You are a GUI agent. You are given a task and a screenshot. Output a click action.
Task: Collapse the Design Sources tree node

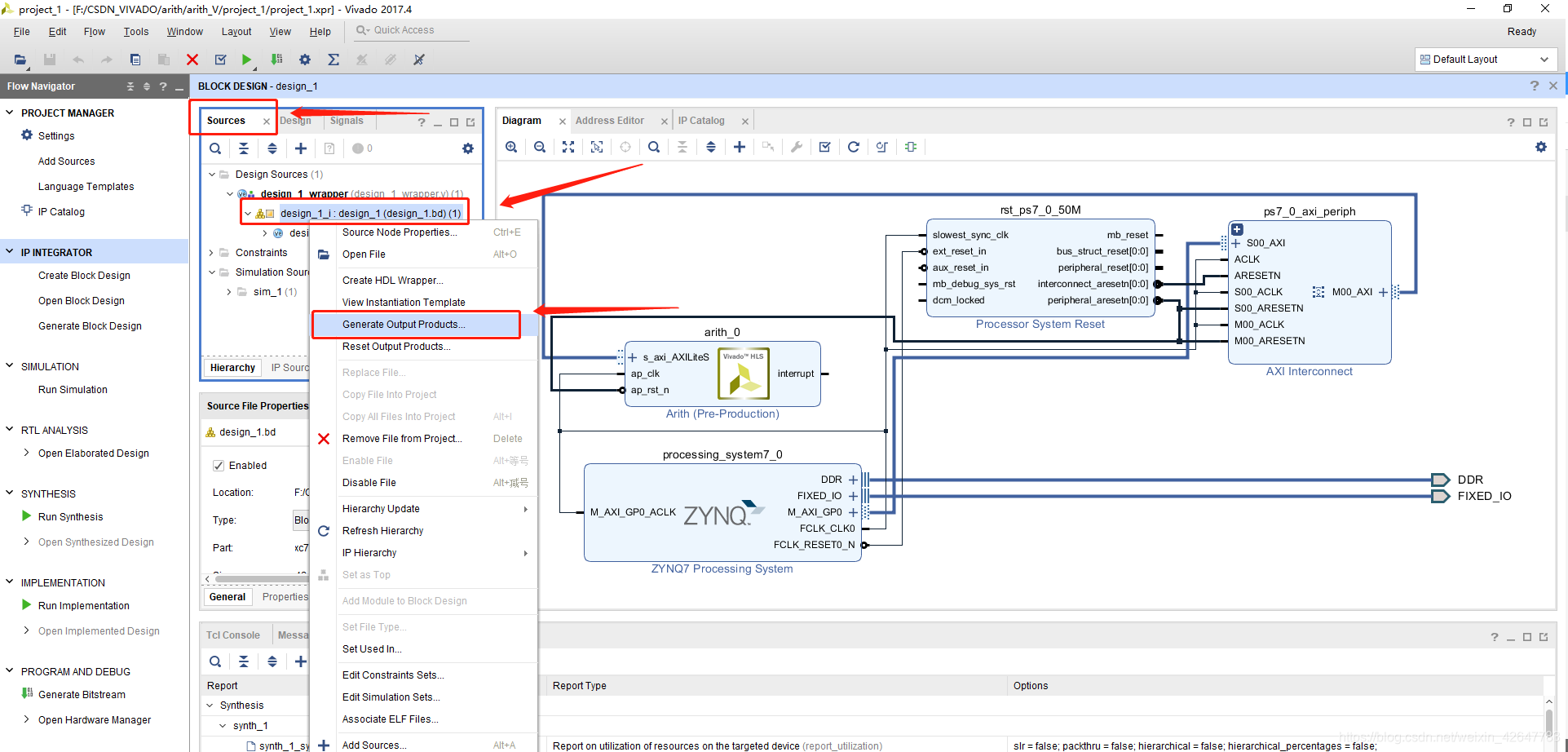(212, 175)
